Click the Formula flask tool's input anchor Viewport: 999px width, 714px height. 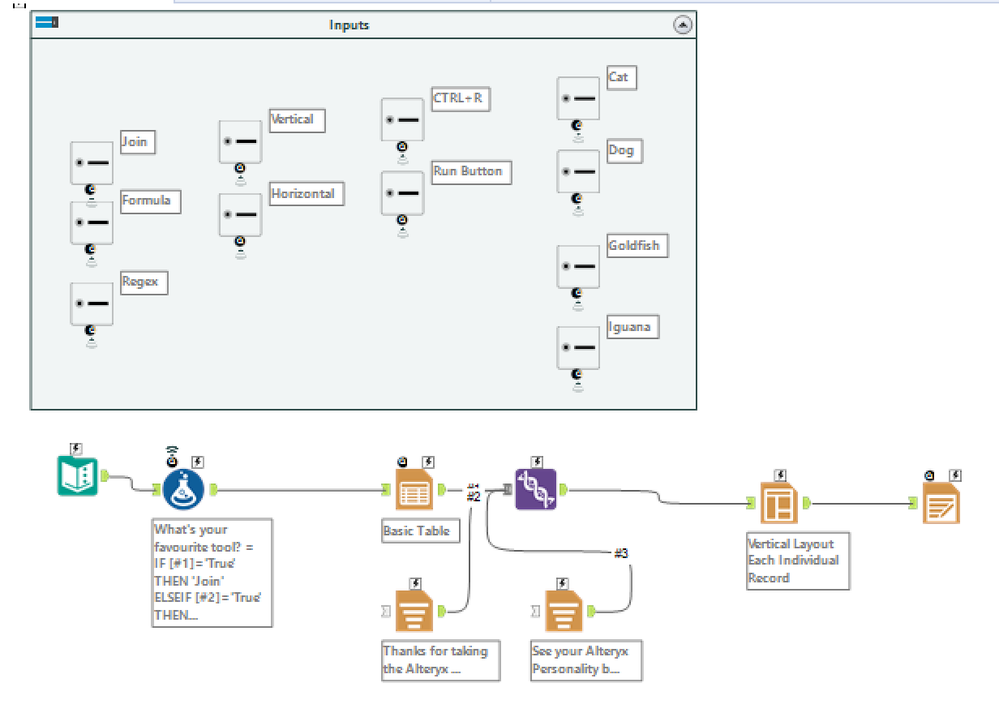tap(156, 489)
